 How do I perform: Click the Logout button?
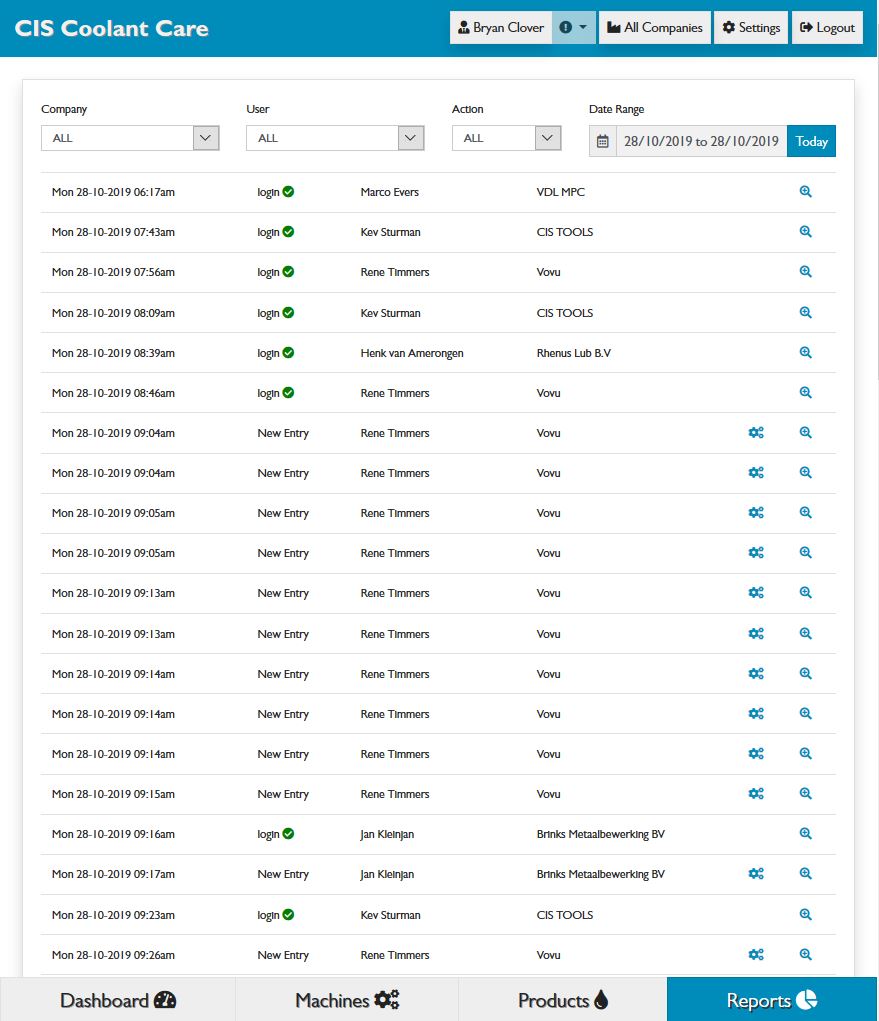(x=827, y=28)
